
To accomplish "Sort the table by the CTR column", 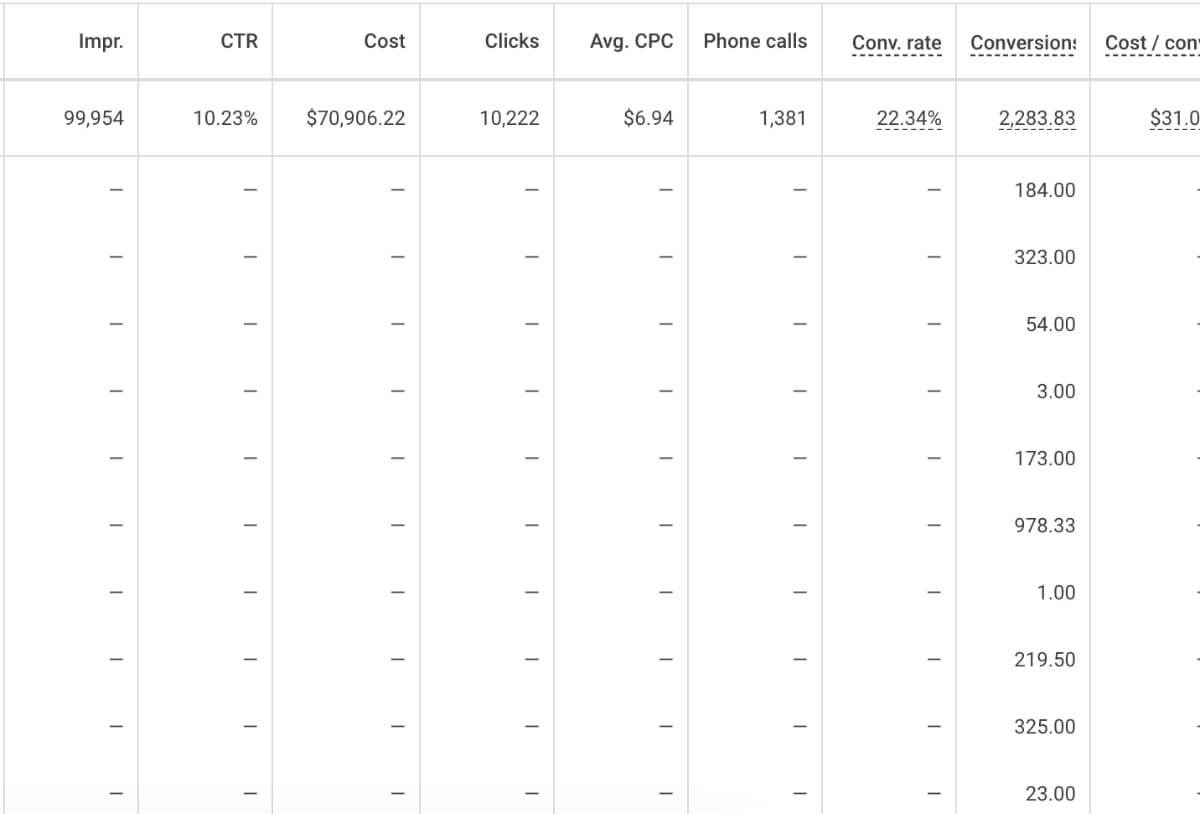I will tap(241, 42).
